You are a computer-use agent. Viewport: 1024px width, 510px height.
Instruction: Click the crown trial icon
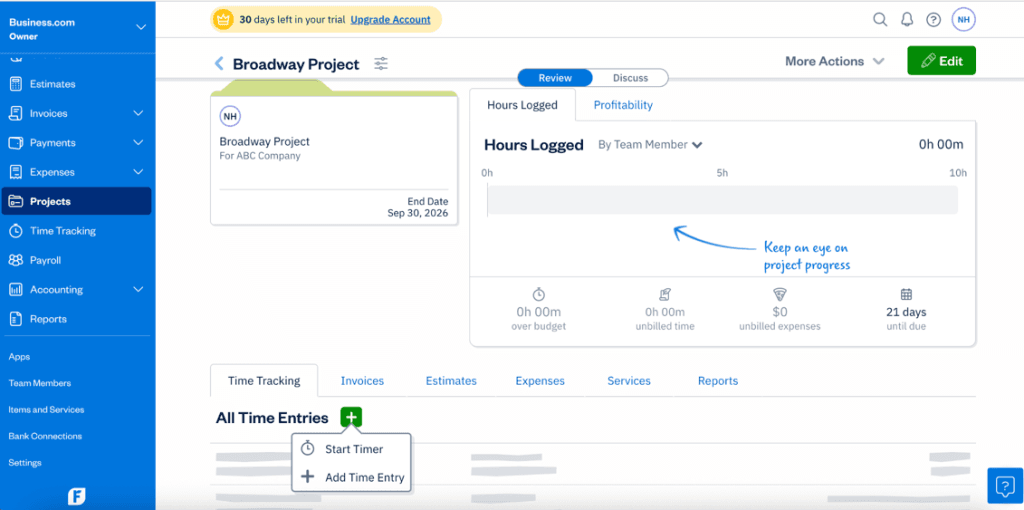click(x=224, y=20)
